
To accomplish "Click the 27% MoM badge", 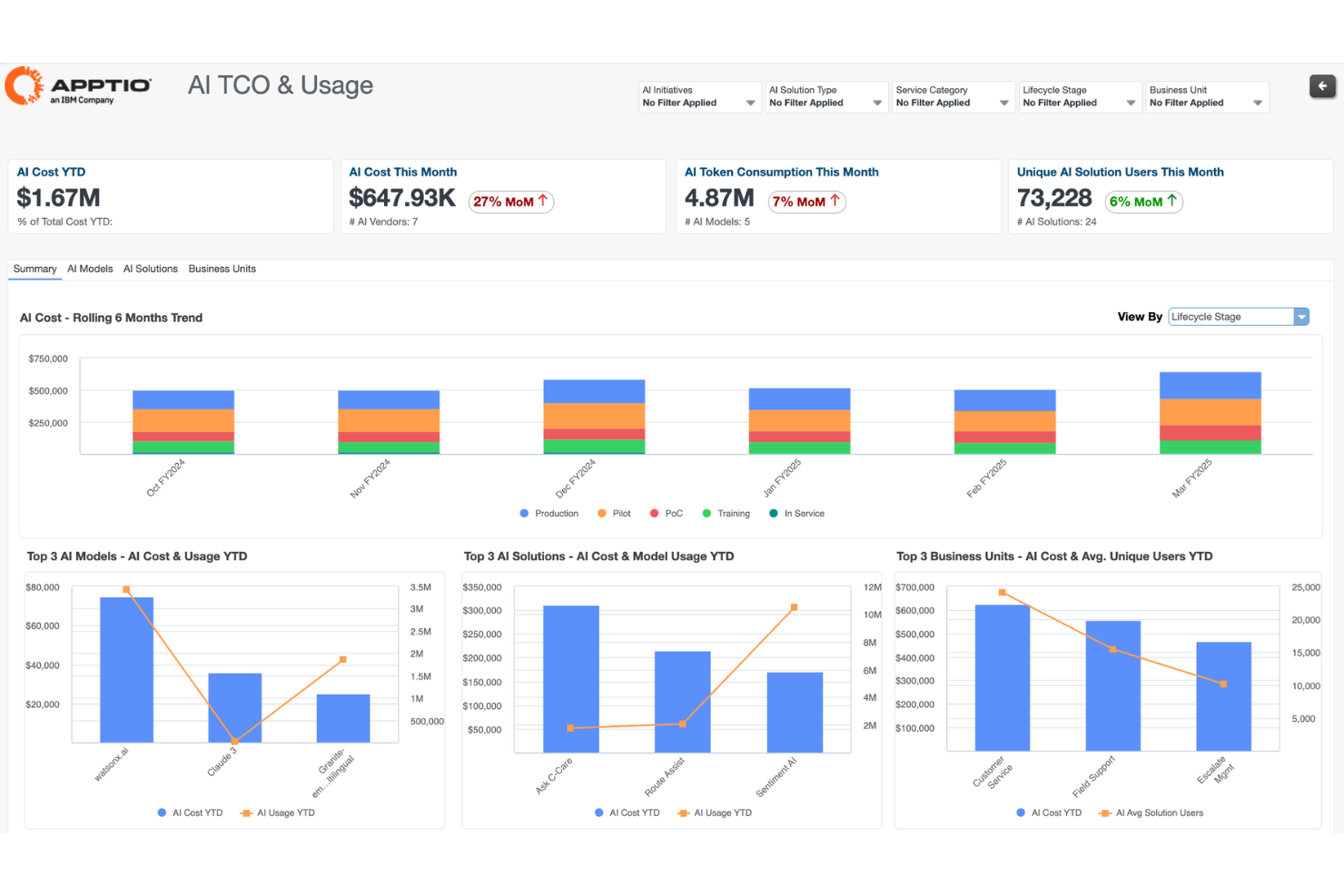I will point(511,202).
